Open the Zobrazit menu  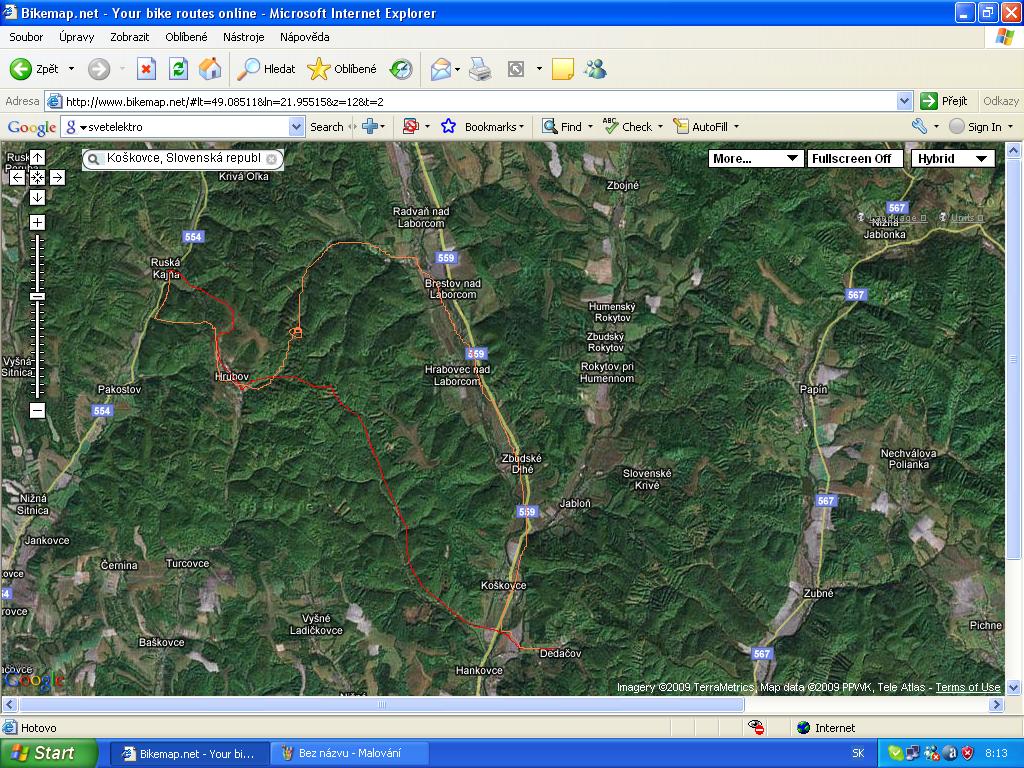pyautogui.click(x=129, y=37)
